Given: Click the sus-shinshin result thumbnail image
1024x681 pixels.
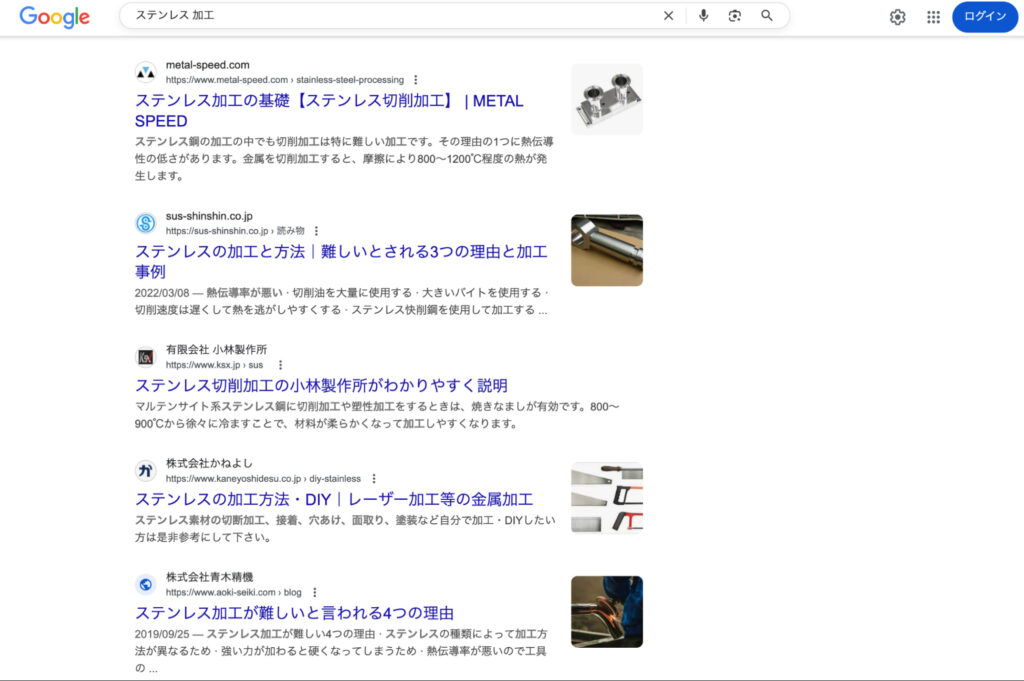Looking at the screenshot, I should [x=607, y=250].
